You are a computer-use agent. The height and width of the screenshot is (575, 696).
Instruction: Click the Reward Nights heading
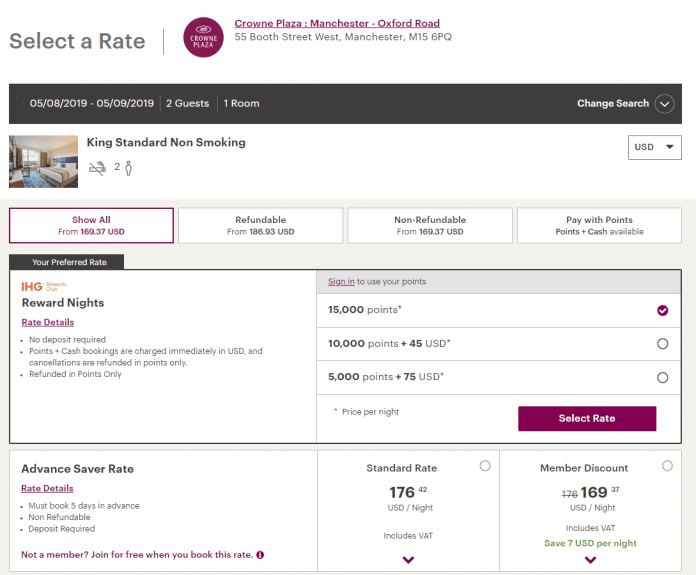[x=63, y=303]
